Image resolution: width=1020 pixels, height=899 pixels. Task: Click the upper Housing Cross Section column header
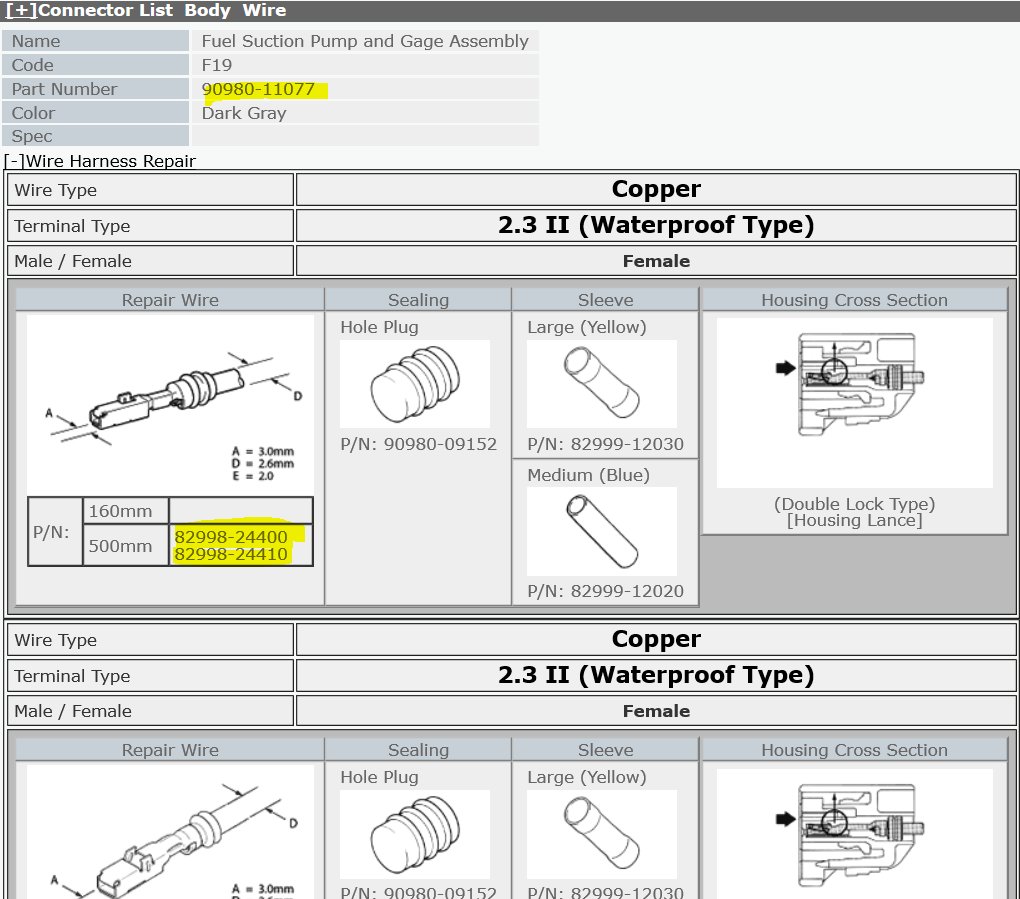tap(854, 300)
